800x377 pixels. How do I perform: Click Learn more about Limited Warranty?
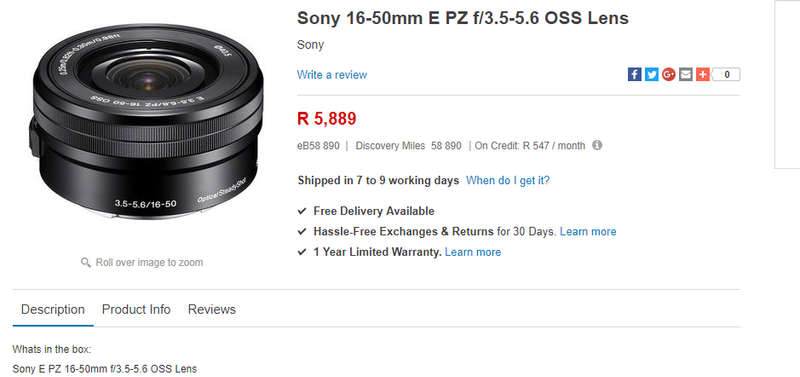pos(473,252)
